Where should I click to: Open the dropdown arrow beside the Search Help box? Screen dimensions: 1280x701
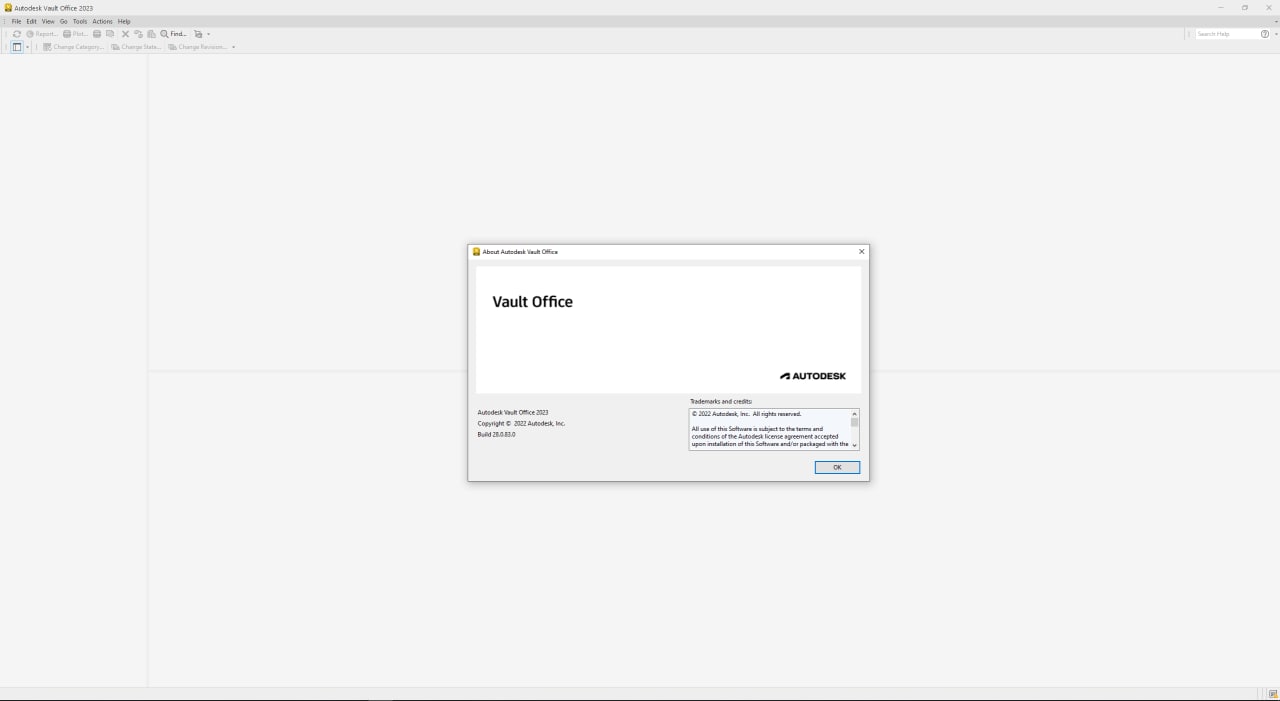[1276, 34]
